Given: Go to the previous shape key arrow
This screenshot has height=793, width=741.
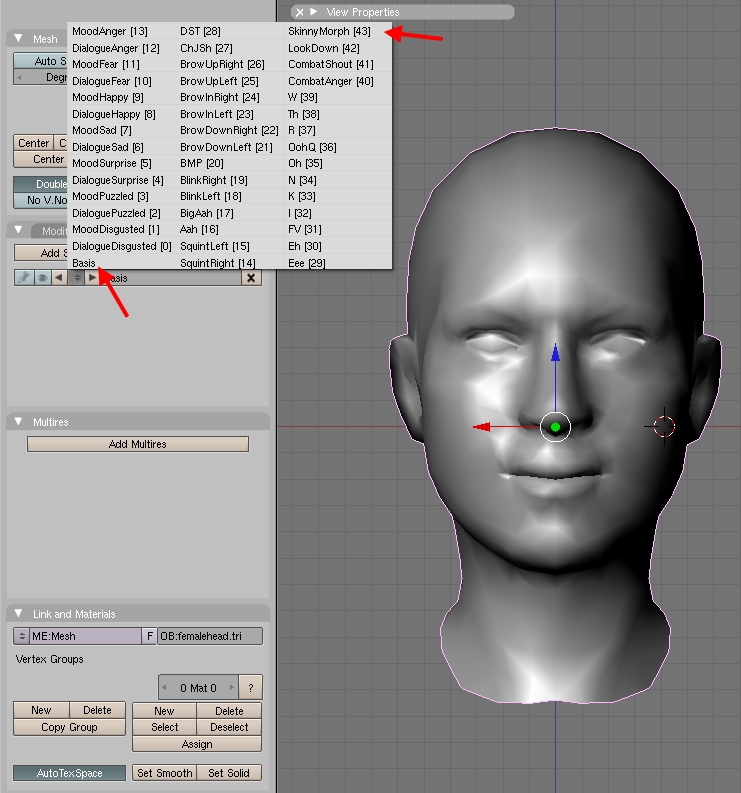Looking at the screenshot, I should click(x=58, y=278).
